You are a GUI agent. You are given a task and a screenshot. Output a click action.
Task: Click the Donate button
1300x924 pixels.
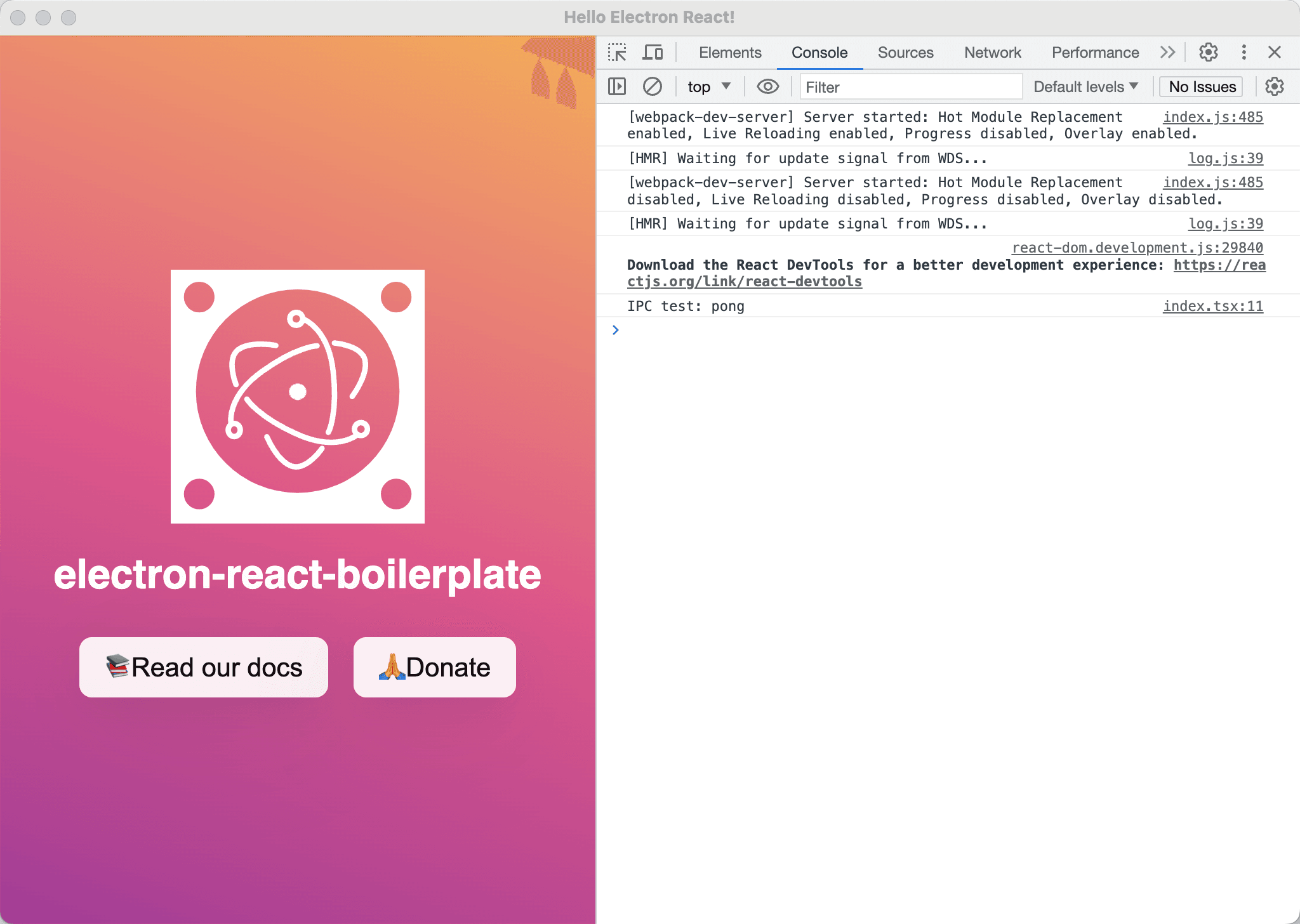[434, 666]
